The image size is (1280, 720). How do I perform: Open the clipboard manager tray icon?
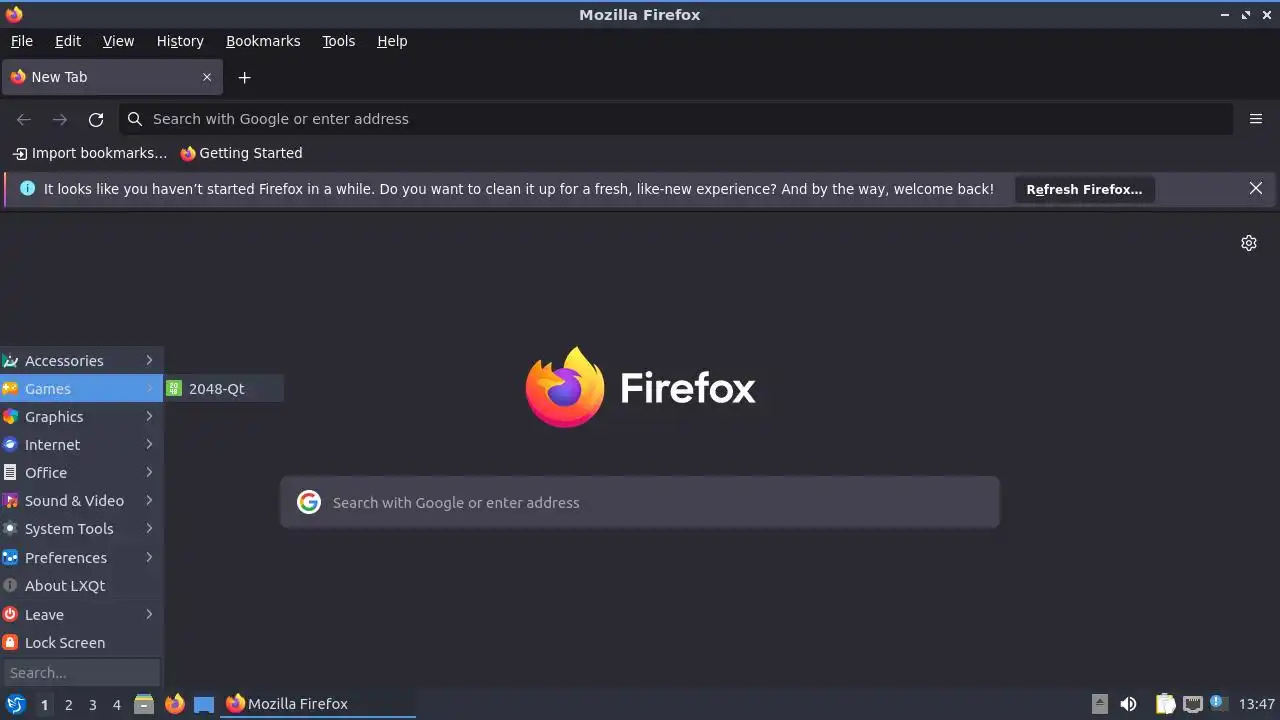pyautogui.click(x=1166, y=704)
